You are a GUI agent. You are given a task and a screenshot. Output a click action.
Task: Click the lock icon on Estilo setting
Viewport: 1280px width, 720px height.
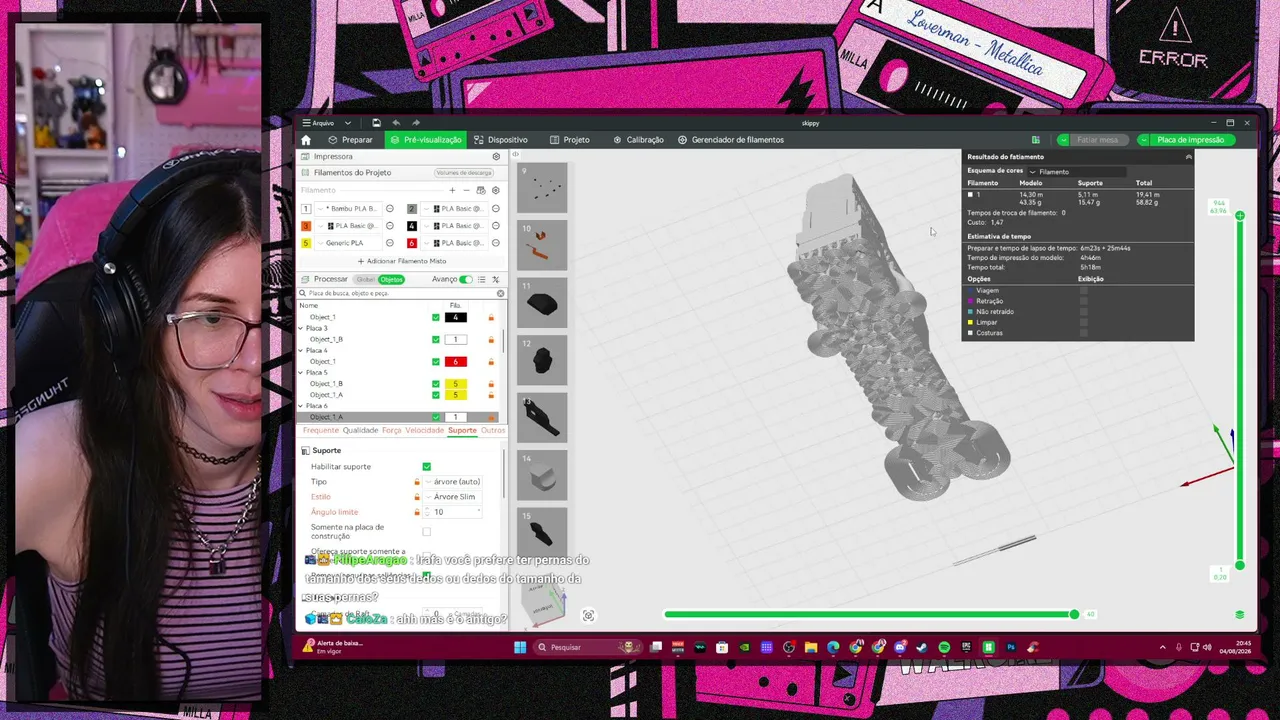coord(417,497)
